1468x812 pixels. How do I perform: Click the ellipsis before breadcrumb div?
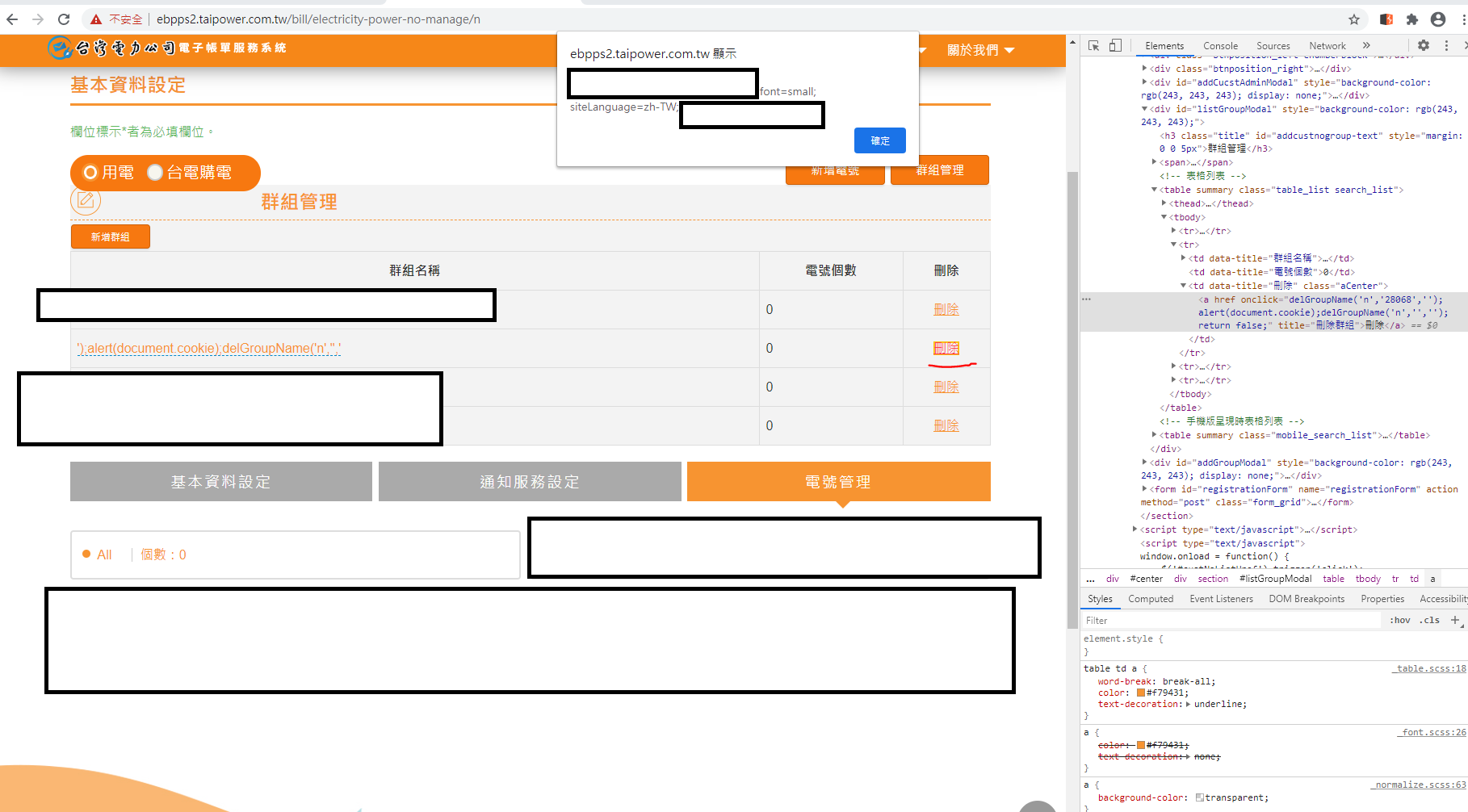[1091, 579]
